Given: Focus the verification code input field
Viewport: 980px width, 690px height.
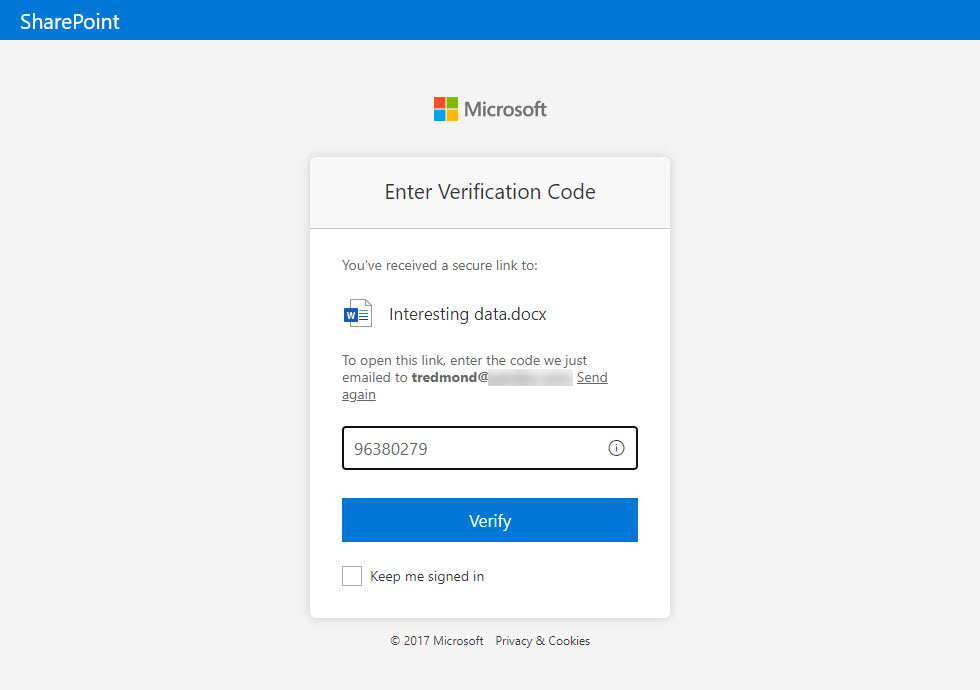Looking at the screenshot, I should click(490, 448).
